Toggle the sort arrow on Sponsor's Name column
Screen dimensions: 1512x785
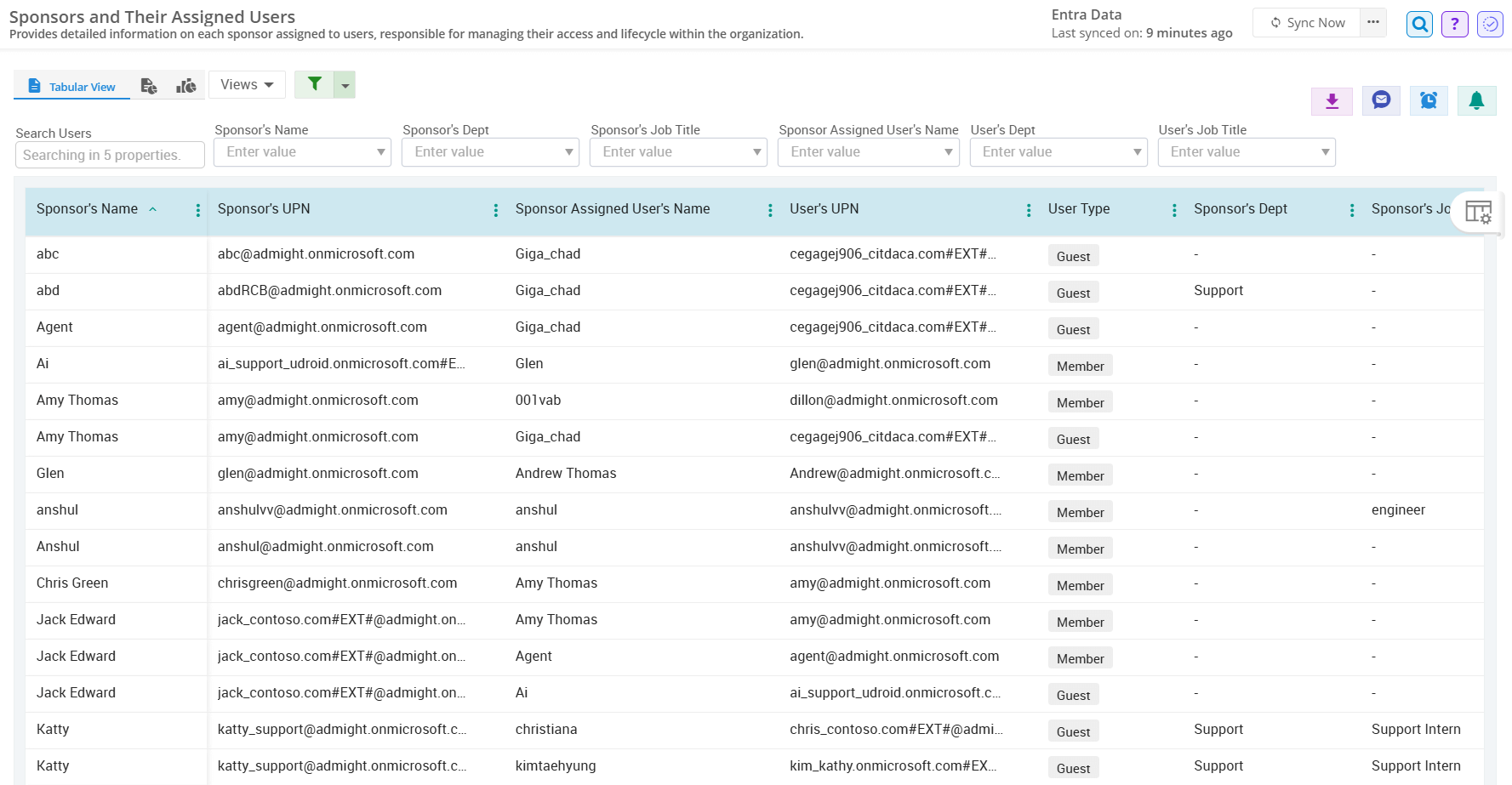(x=153, y=208)
